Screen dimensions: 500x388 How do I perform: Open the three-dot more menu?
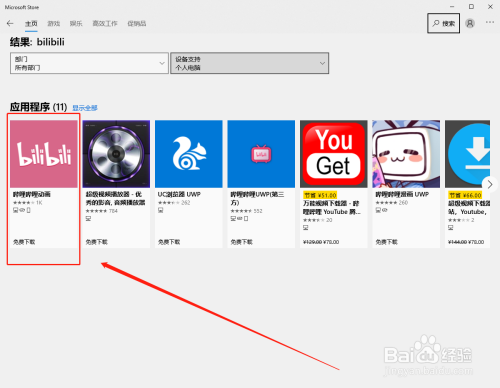pyautogui.click(x=490, y=22)
